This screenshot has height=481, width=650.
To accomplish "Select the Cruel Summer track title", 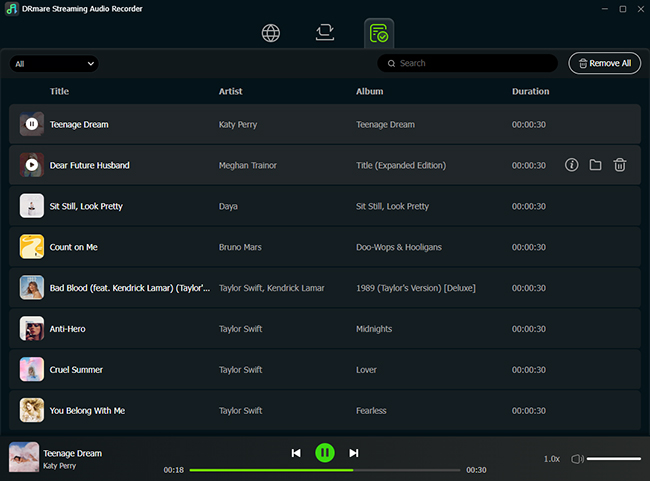I will point(76,369).
